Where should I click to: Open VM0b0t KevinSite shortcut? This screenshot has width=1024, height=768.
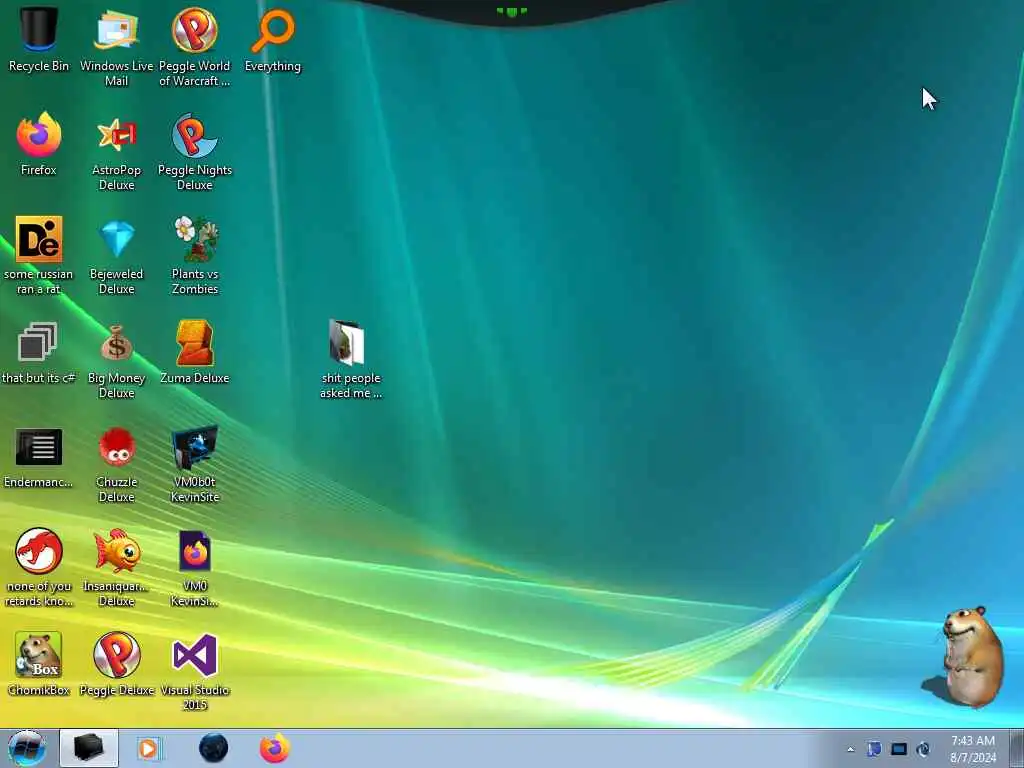(x=195, y=464)
